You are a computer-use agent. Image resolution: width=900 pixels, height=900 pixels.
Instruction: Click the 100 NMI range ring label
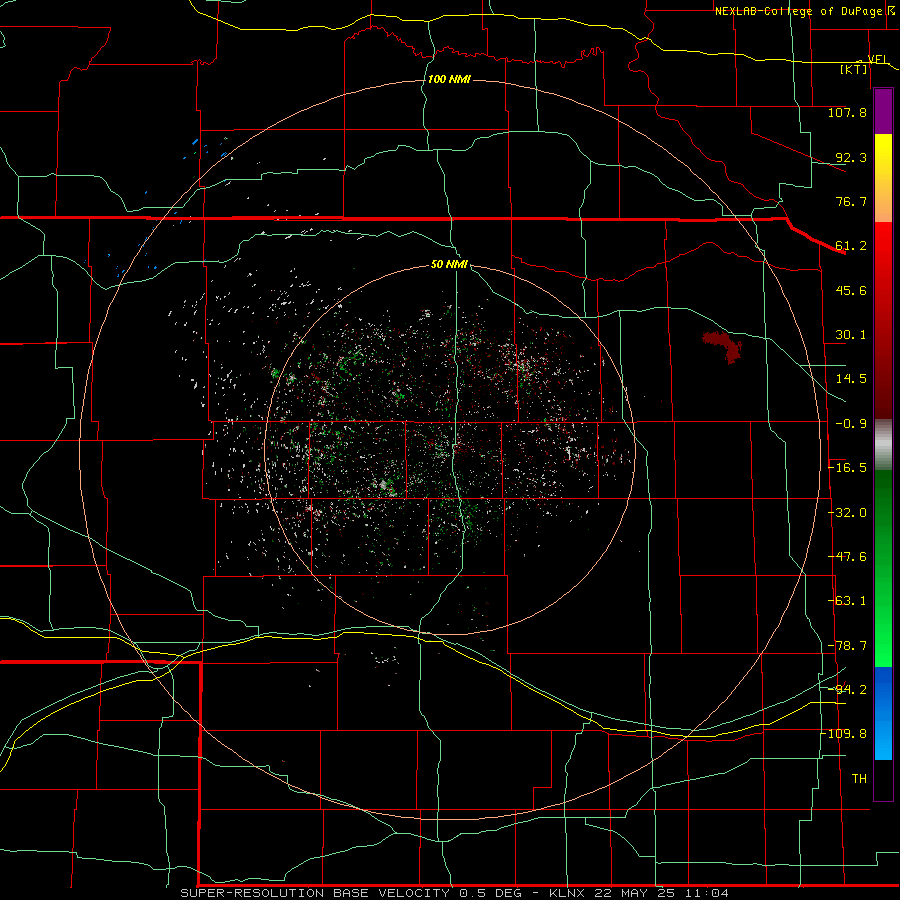pyautogui.click(x=449, y=79)
